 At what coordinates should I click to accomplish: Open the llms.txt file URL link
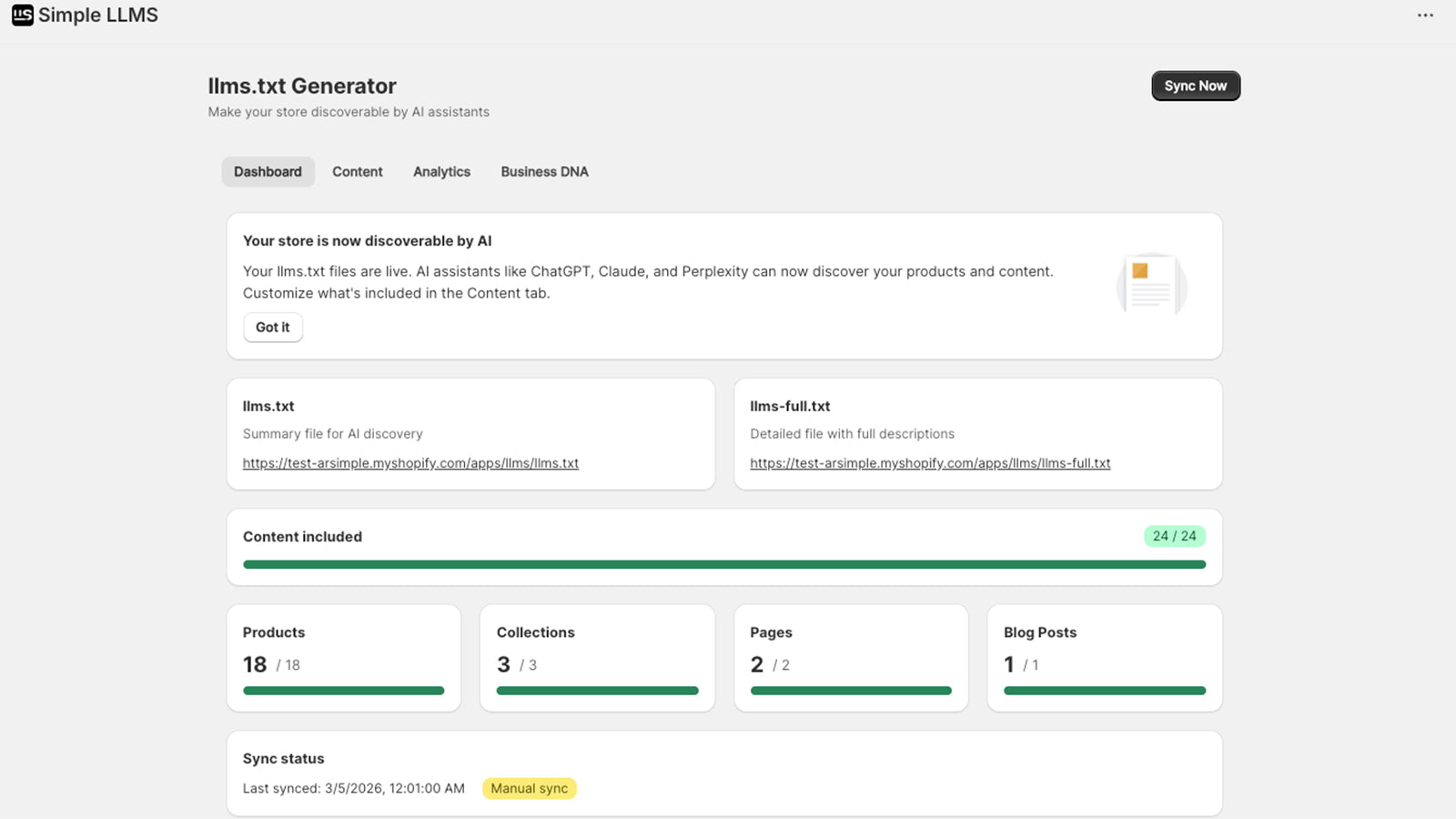[410, 463]
